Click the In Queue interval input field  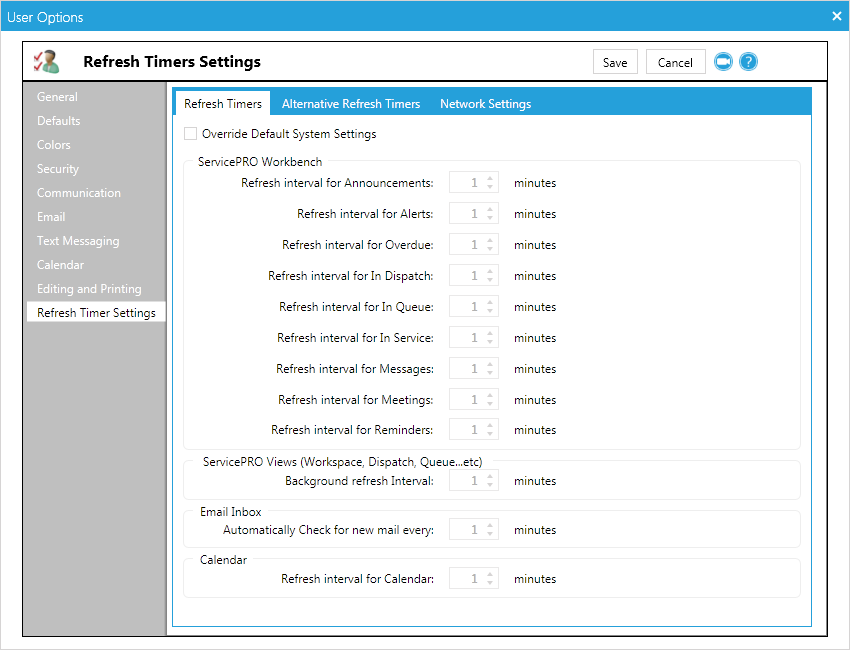coord(466,307)
